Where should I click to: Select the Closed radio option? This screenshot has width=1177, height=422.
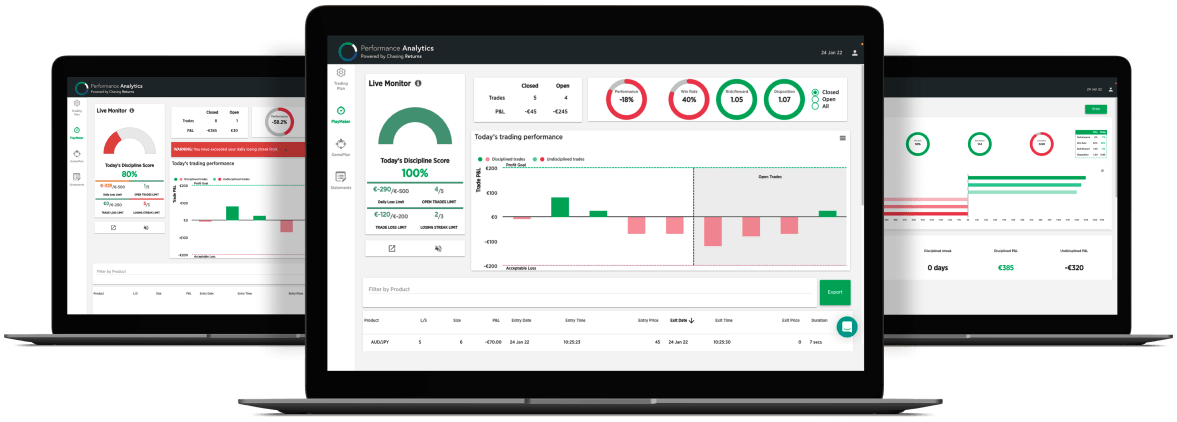(815, 92)
